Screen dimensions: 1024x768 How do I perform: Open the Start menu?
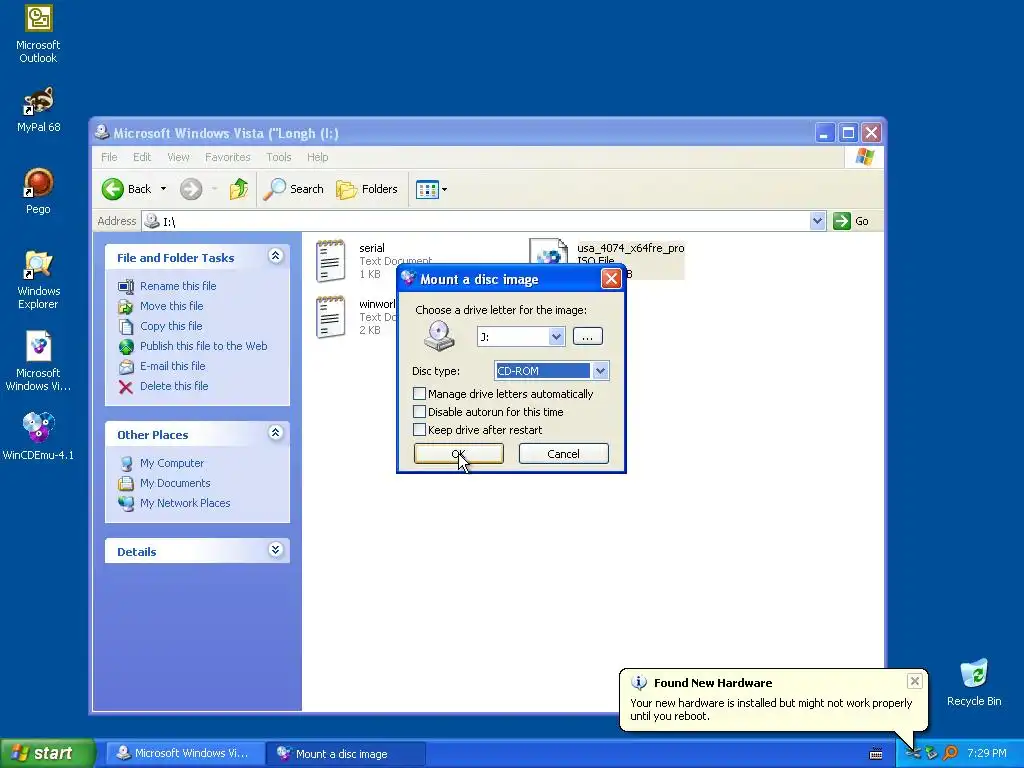tap(47, 754)
